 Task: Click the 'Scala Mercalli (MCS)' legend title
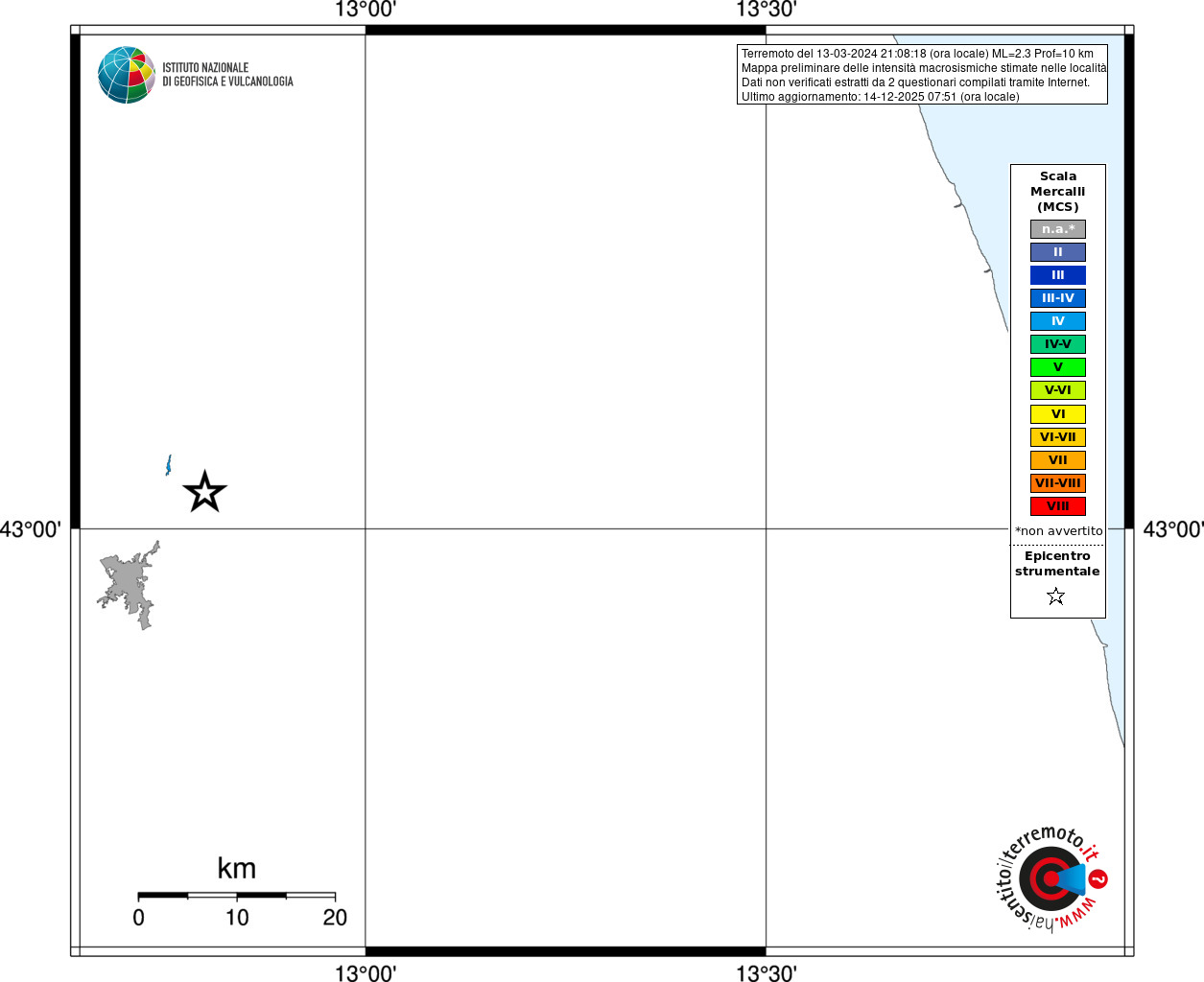pyautogui.click(x=1058, y=192)
